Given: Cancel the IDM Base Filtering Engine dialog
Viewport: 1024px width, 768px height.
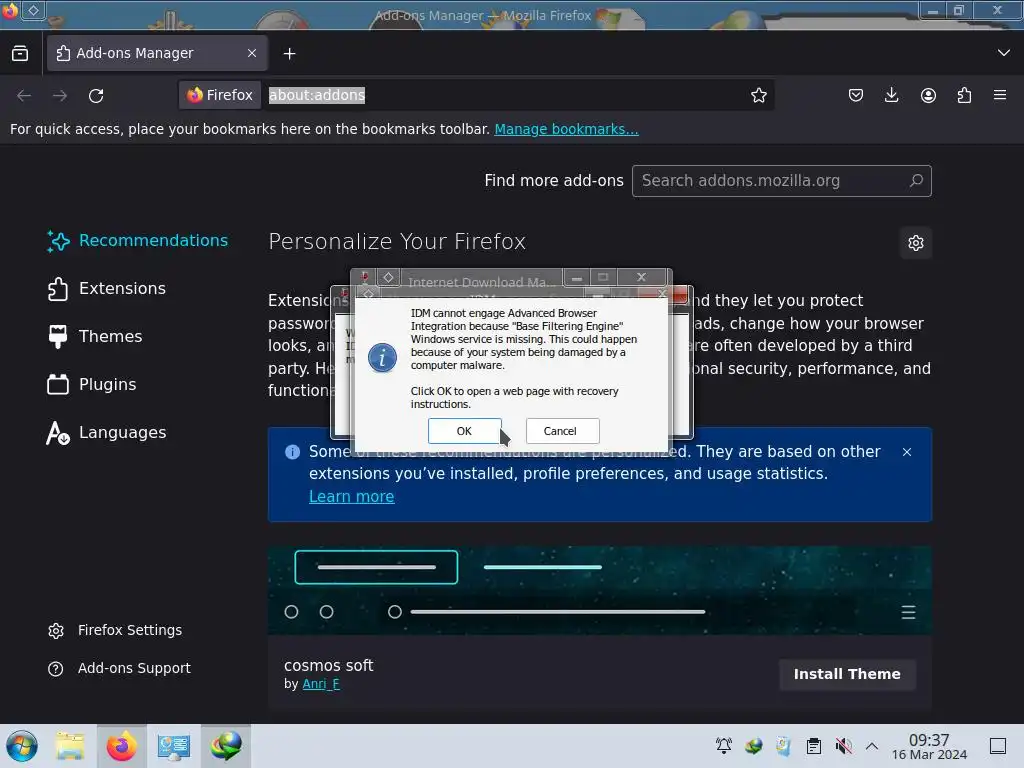Looking at the screenshot, I should (x=562, y=431).
